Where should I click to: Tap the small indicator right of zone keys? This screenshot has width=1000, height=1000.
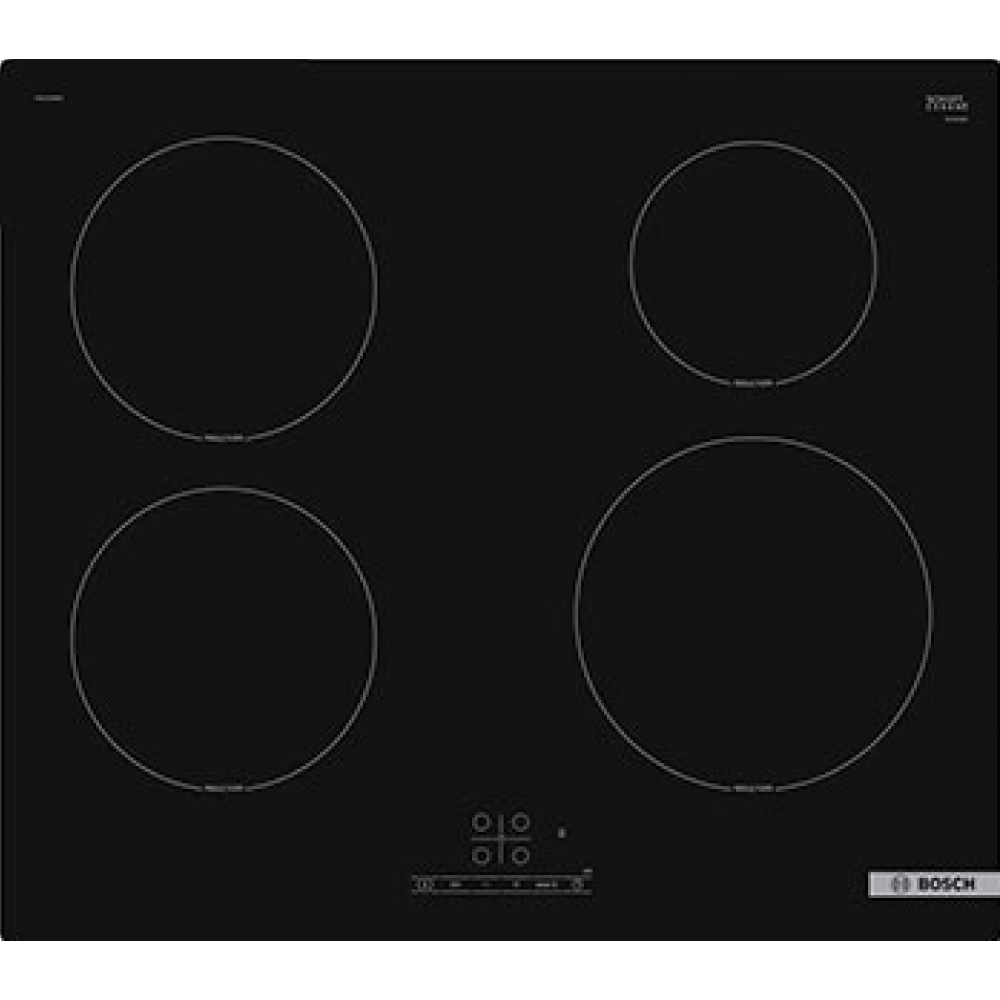[562, 832]
